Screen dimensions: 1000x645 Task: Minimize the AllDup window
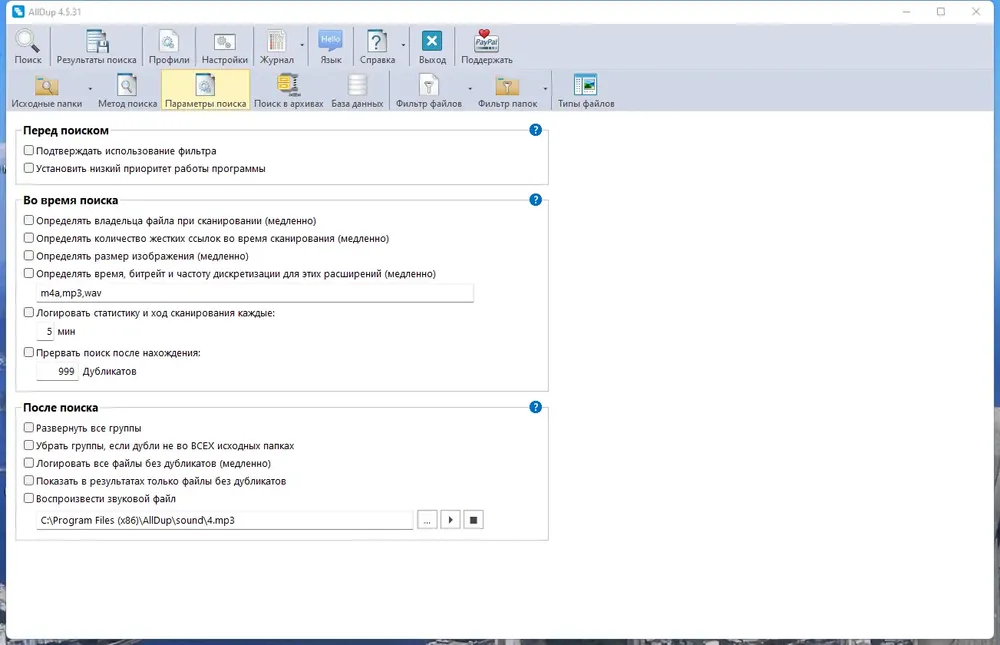click(906, 11)
